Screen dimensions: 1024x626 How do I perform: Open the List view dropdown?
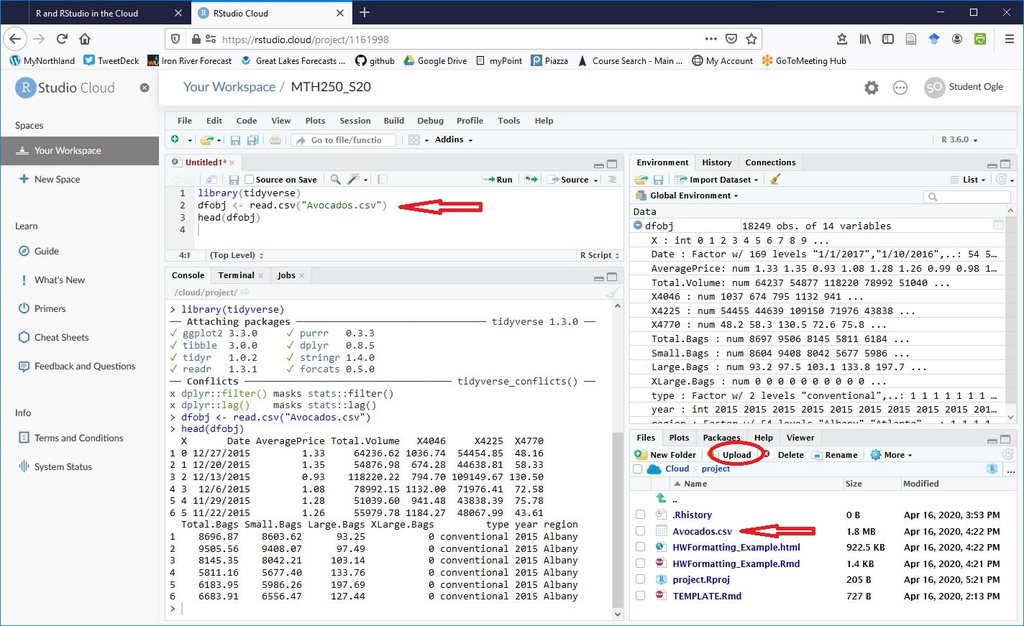click(x=968, y=180)
